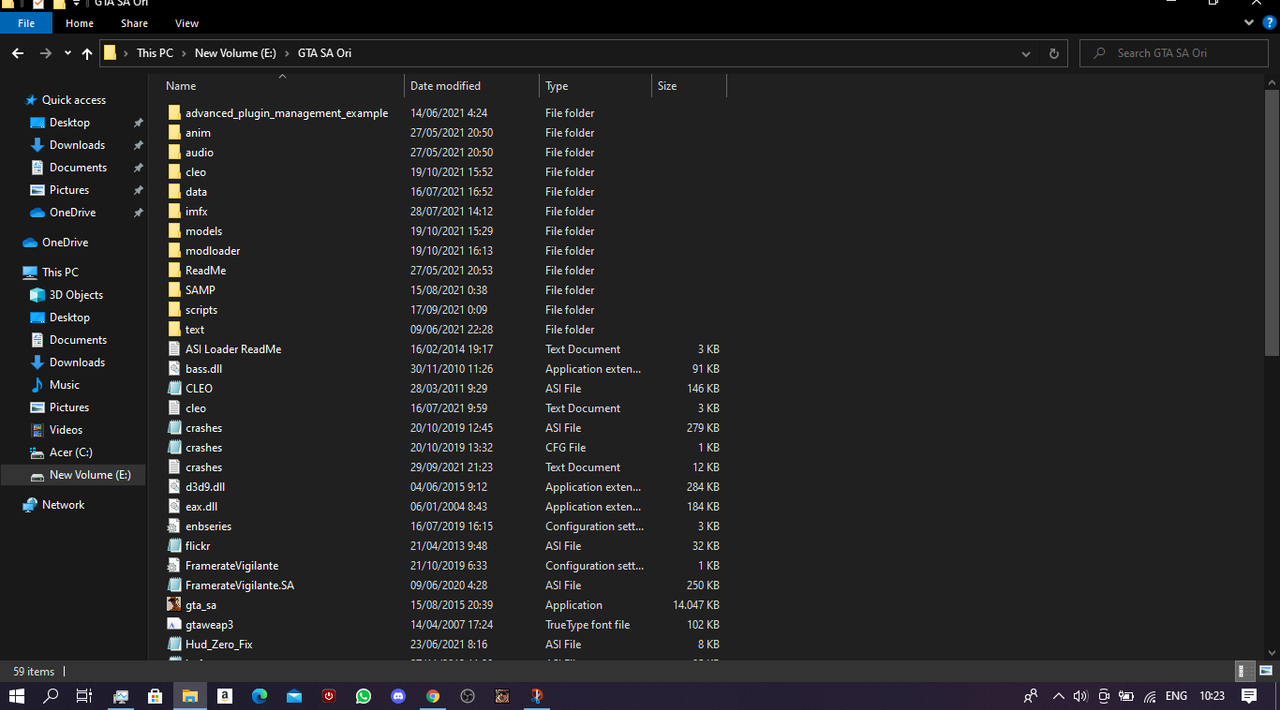Select the CLEO ASI file icon
This screenshot has height=710, width=1280.
point(174,388)
